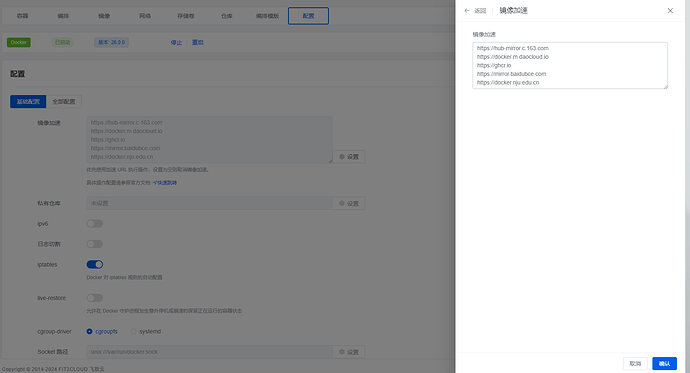Click the background page's 镜像加速 textarea
690x373 pixels.
209,139
